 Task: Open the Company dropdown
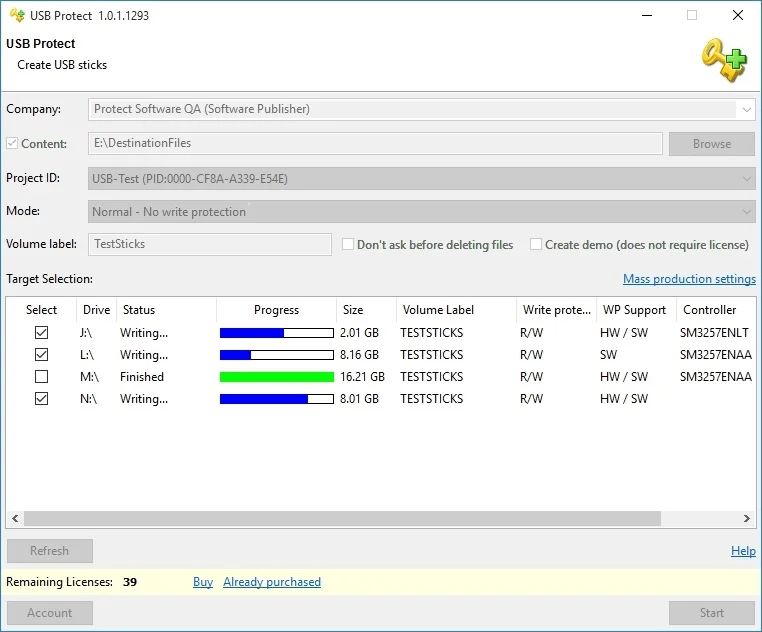coord(746,109)
